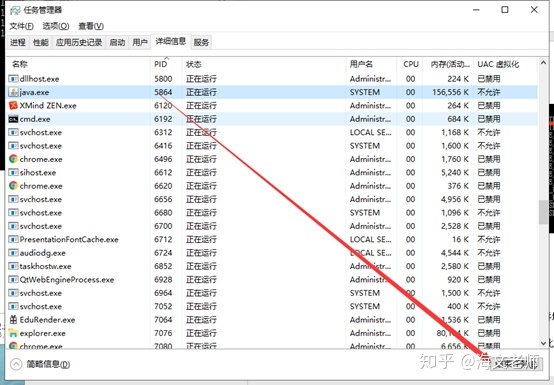Switch to the 进程 tab
The height and width of the screenshot is (385, 554).
[18, 42]
